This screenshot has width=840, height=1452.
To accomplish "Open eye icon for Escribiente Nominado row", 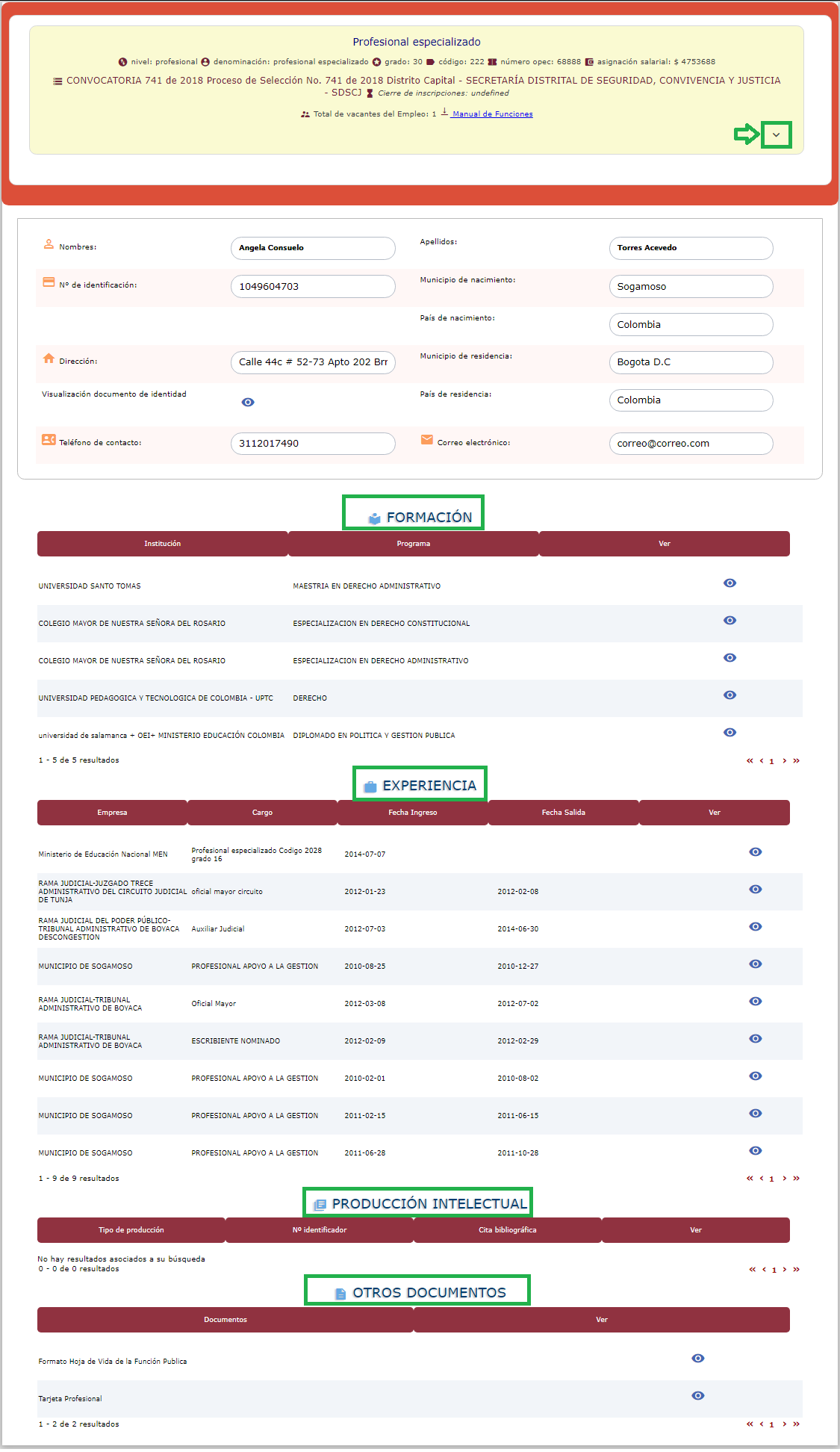I will pyautogui.click(x=755, y=1039).
